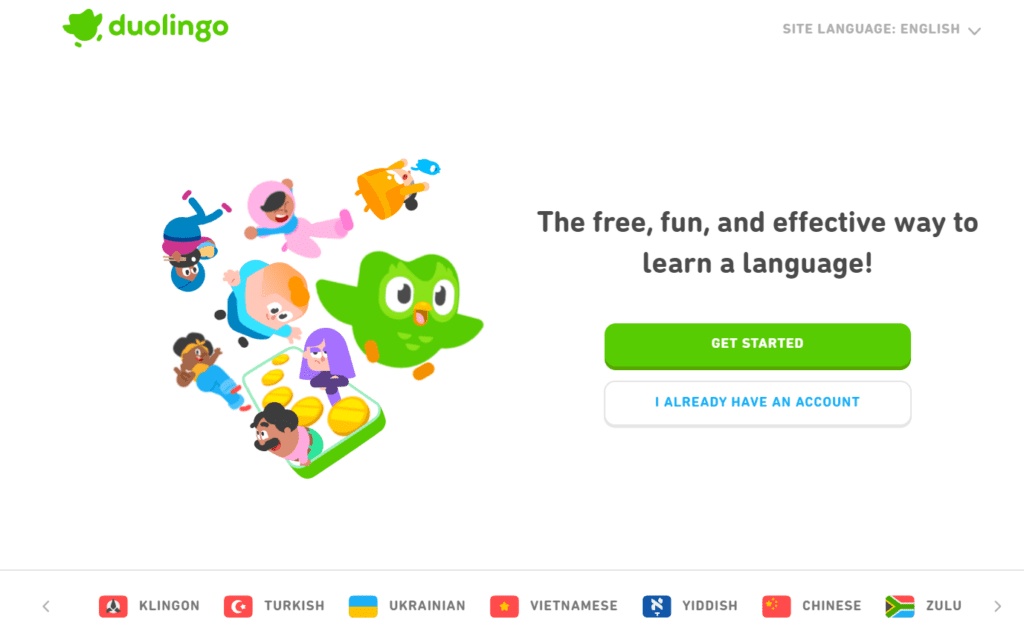Show previous languages with left arrow
Viewport: 1024px width, 637px height.
click(46, 606)
